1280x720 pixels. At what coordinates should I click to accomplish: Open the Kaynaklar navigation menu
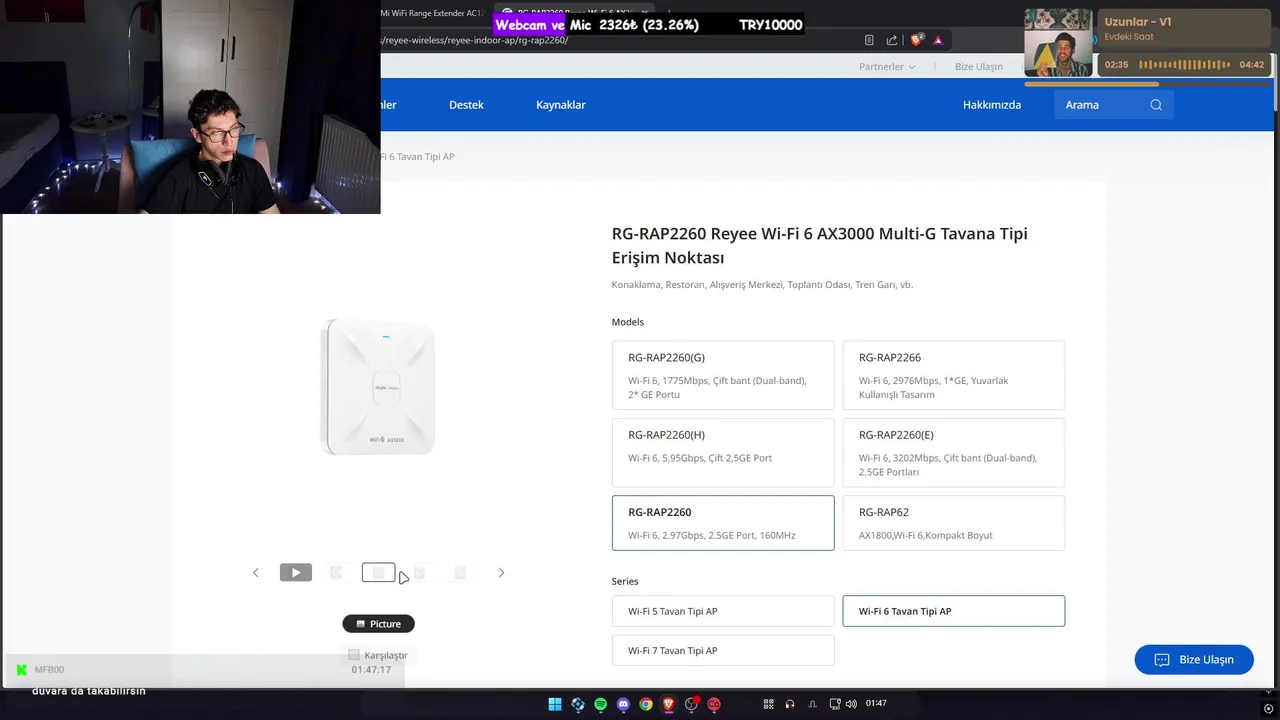click(561, 105)
